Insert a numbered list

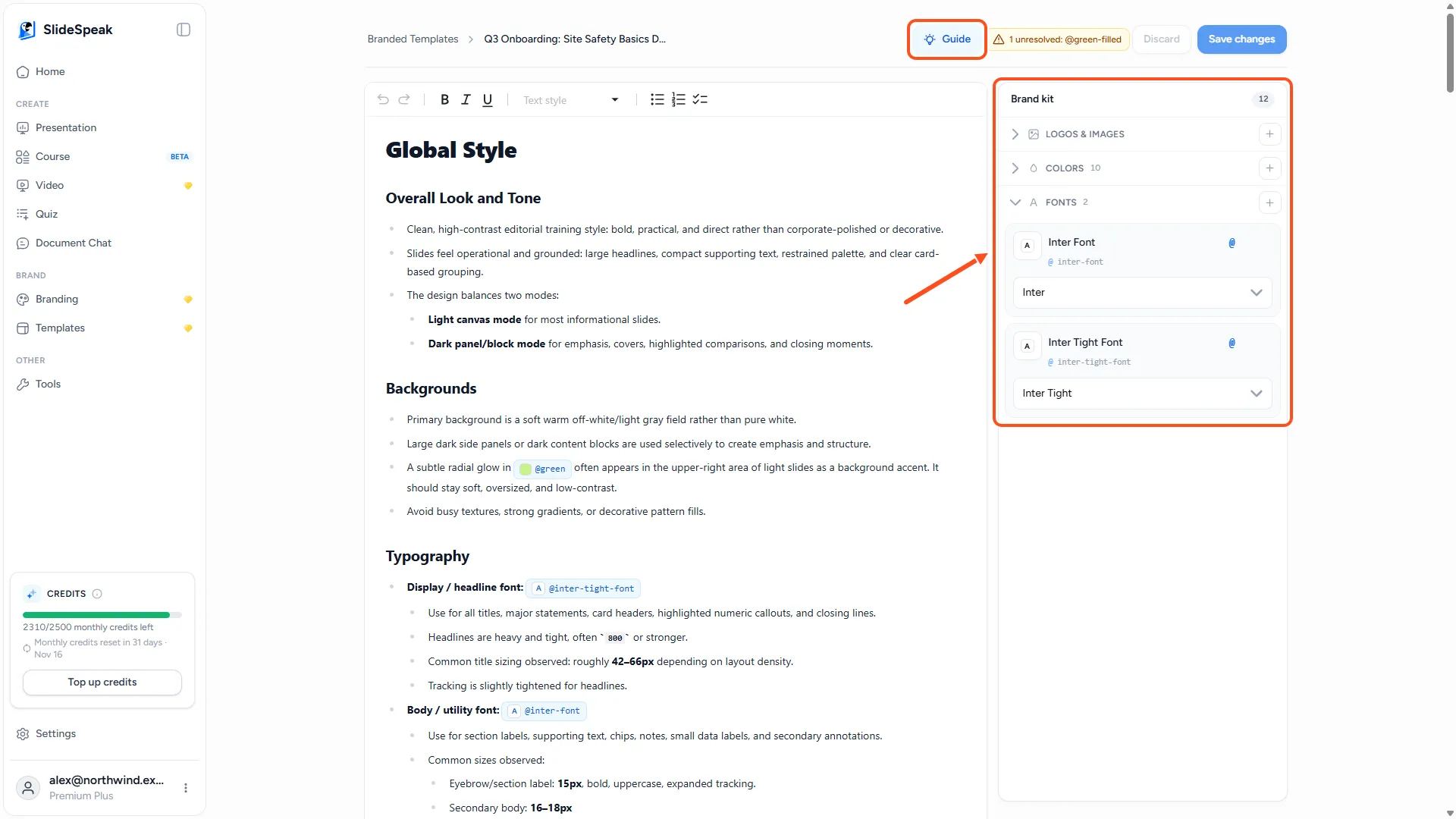tap(679, 99)
